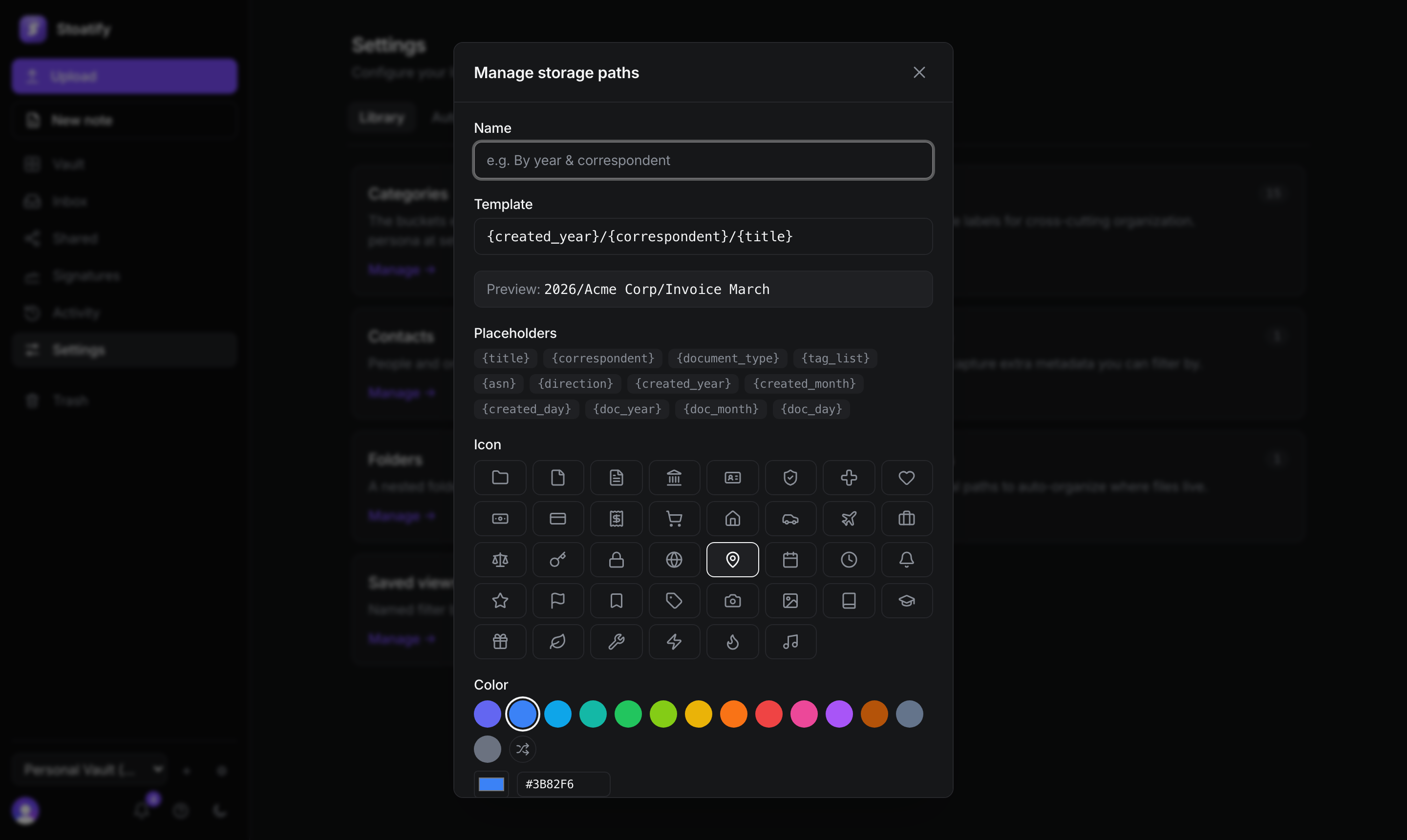The image size is (1407, 840).
Task: Pick the yellow color swatch
Action: (698, 714)
